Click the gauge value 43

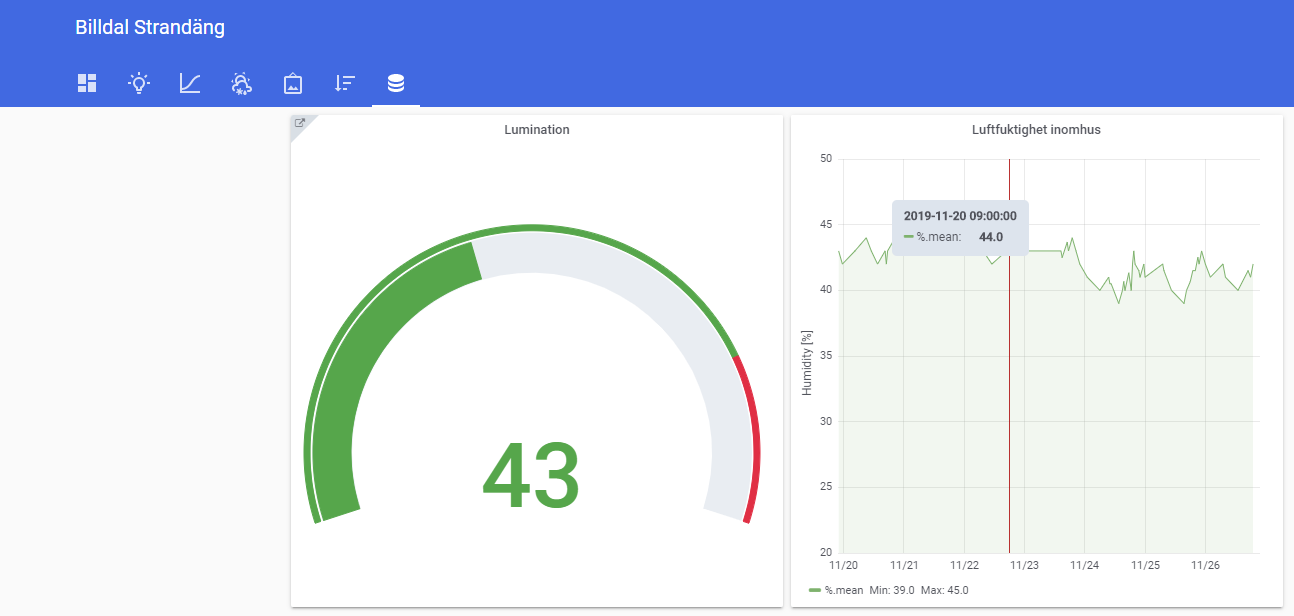point(530,476)
